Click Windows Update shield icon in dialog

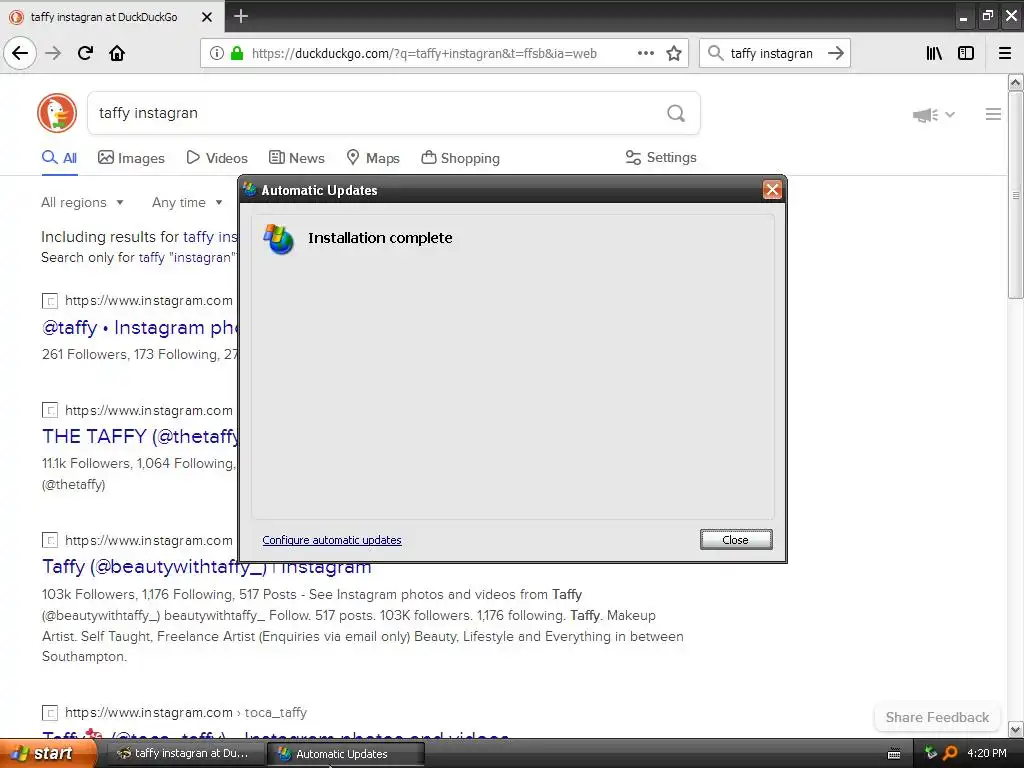[x=279, y=239]
